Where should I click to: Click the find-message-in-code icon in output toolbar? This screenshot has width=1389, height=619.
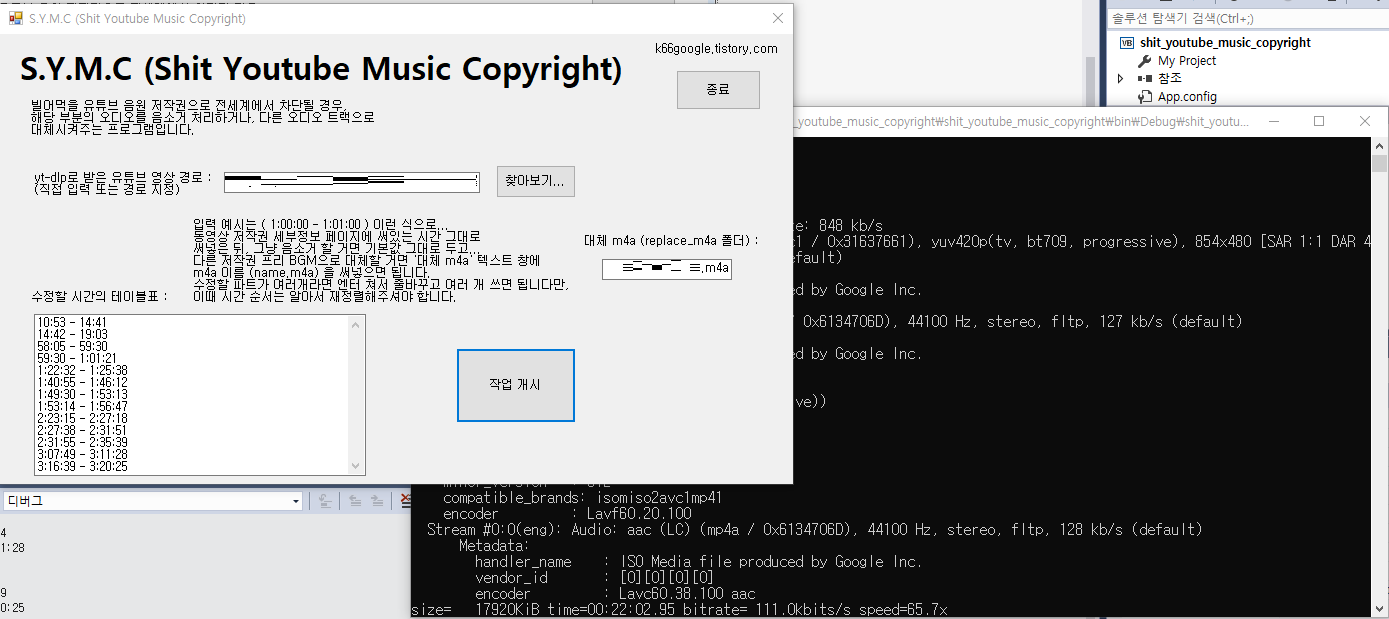(x=324, y=501)
